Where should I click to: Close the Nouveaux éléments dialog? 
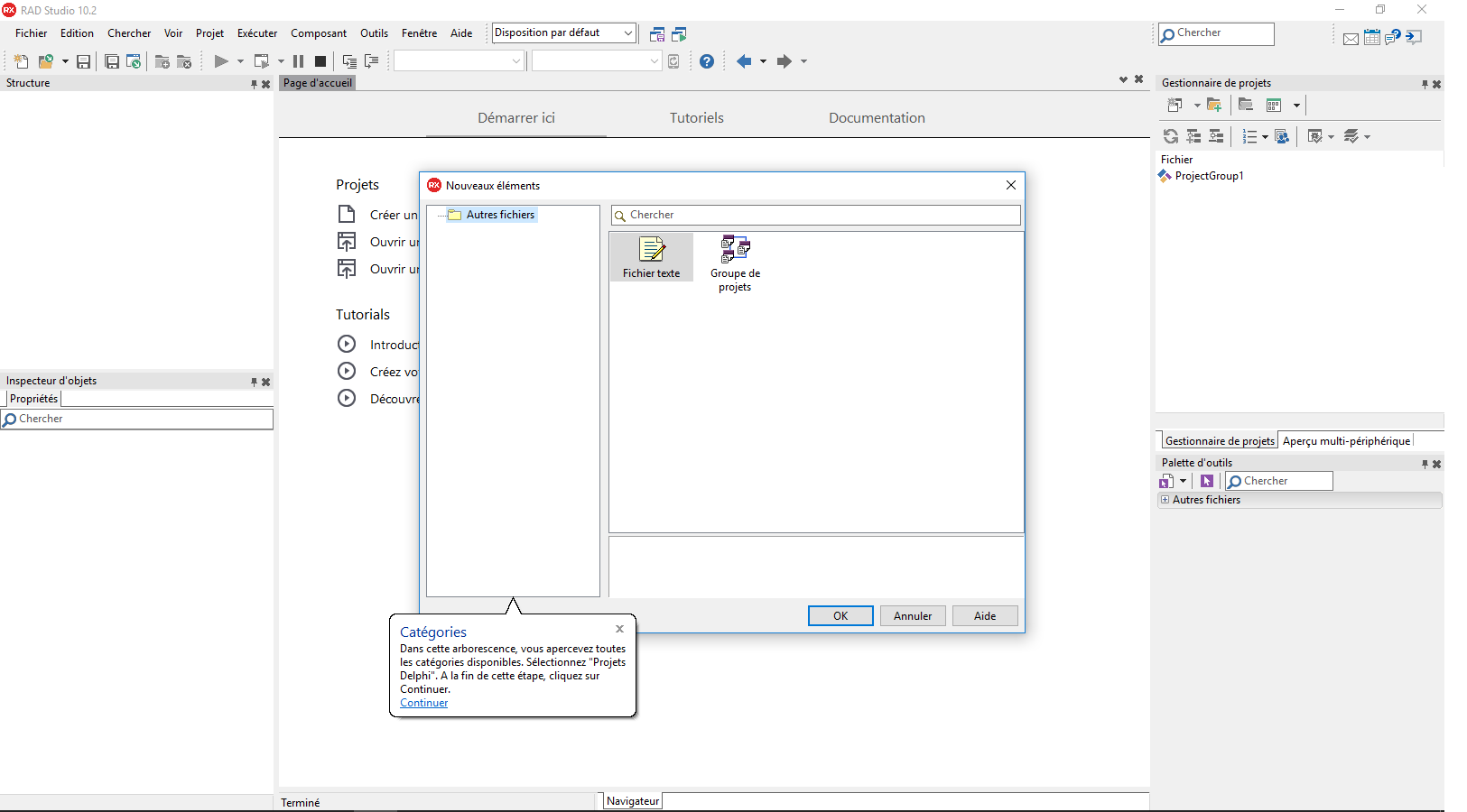click(x=1011, y=185)
